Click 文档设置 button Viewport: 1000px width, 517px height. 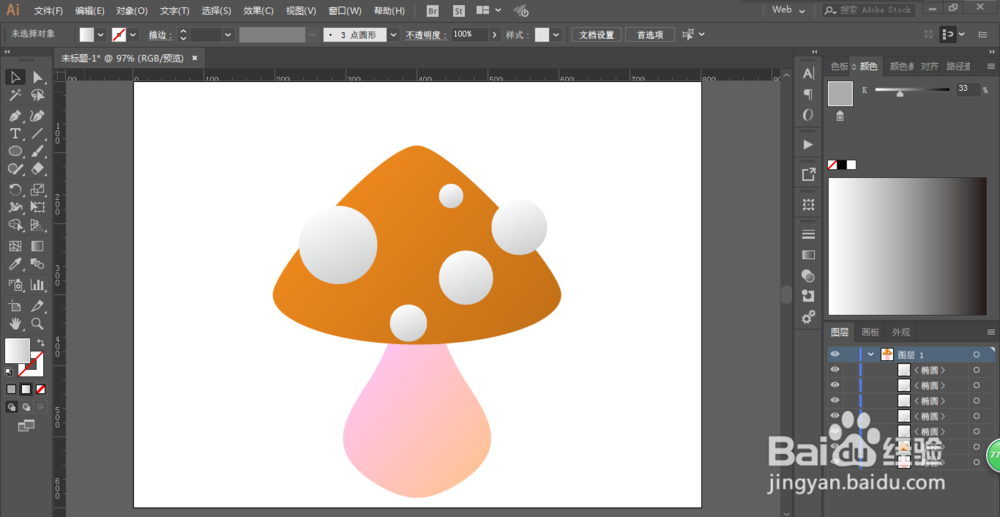[x=596, y=35]
